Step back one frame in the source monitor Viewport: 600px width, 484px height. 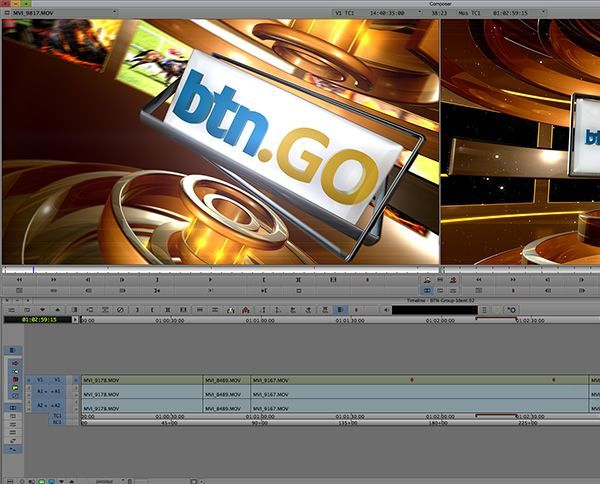click(88, 280)
